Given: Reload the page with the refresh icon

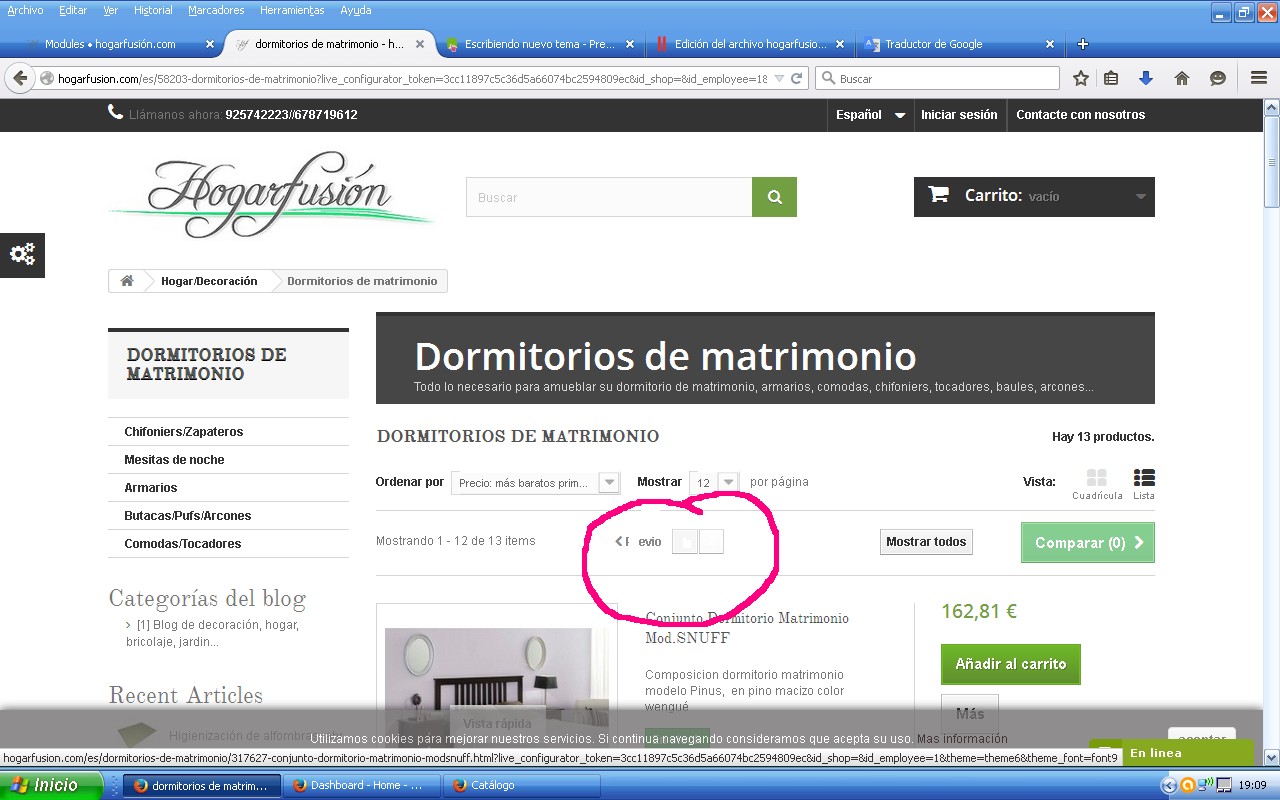Looking at the screenshot, I should [797, 78].
